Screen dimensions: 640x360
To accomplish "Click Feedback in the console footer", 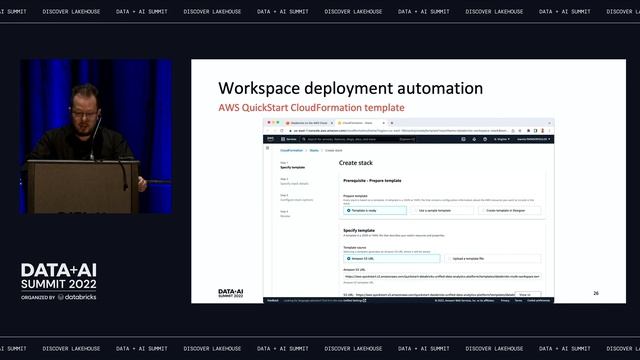I will point(273,300).
